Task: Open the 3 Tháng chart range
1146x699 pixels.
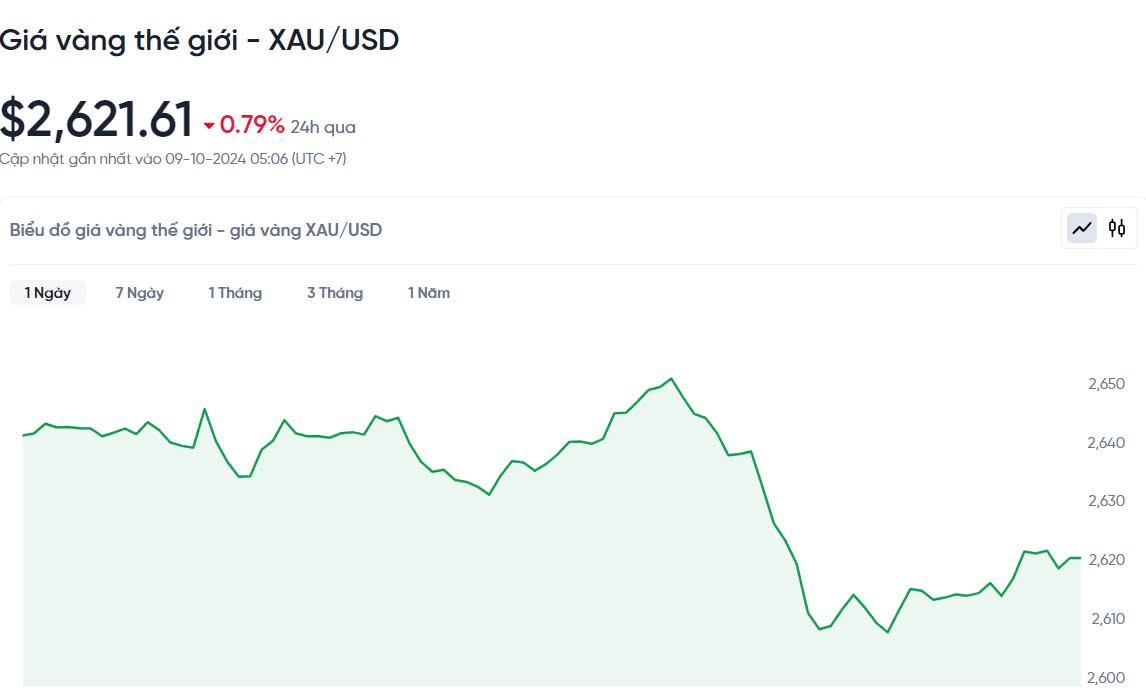Action: [335, 293]
